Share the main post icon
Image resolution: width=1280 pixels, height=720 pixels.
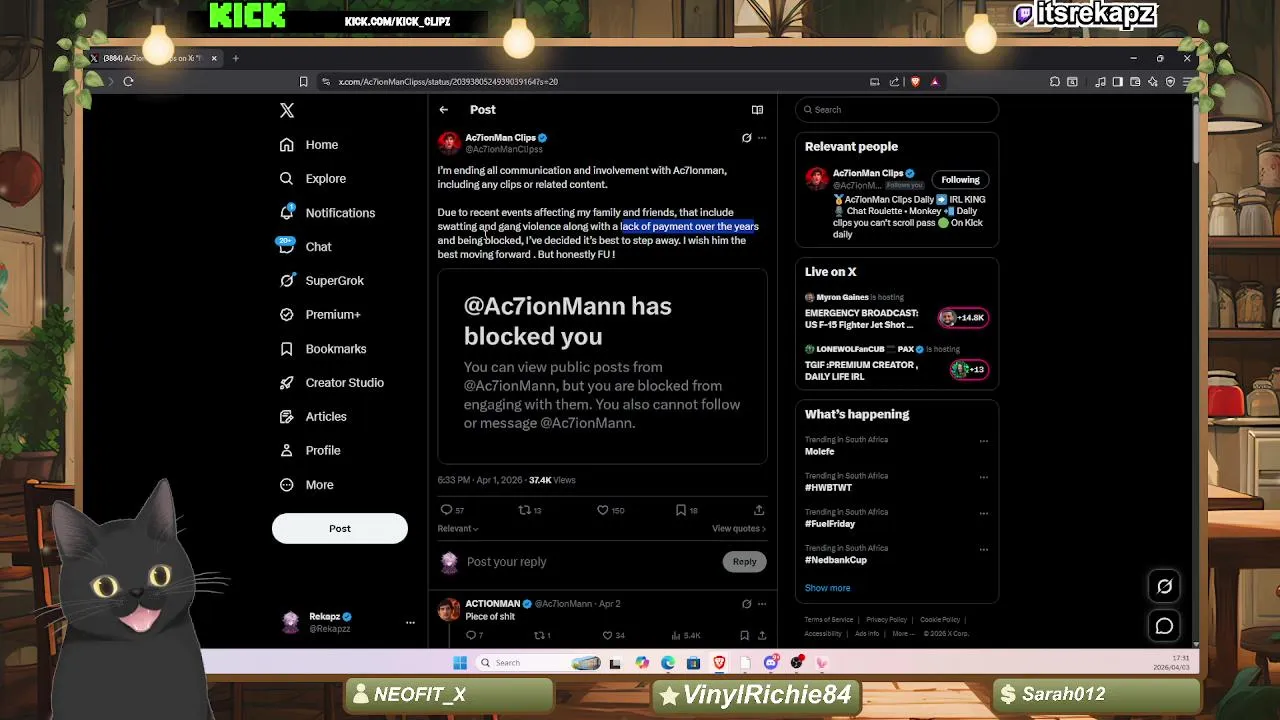pos(759,510)
